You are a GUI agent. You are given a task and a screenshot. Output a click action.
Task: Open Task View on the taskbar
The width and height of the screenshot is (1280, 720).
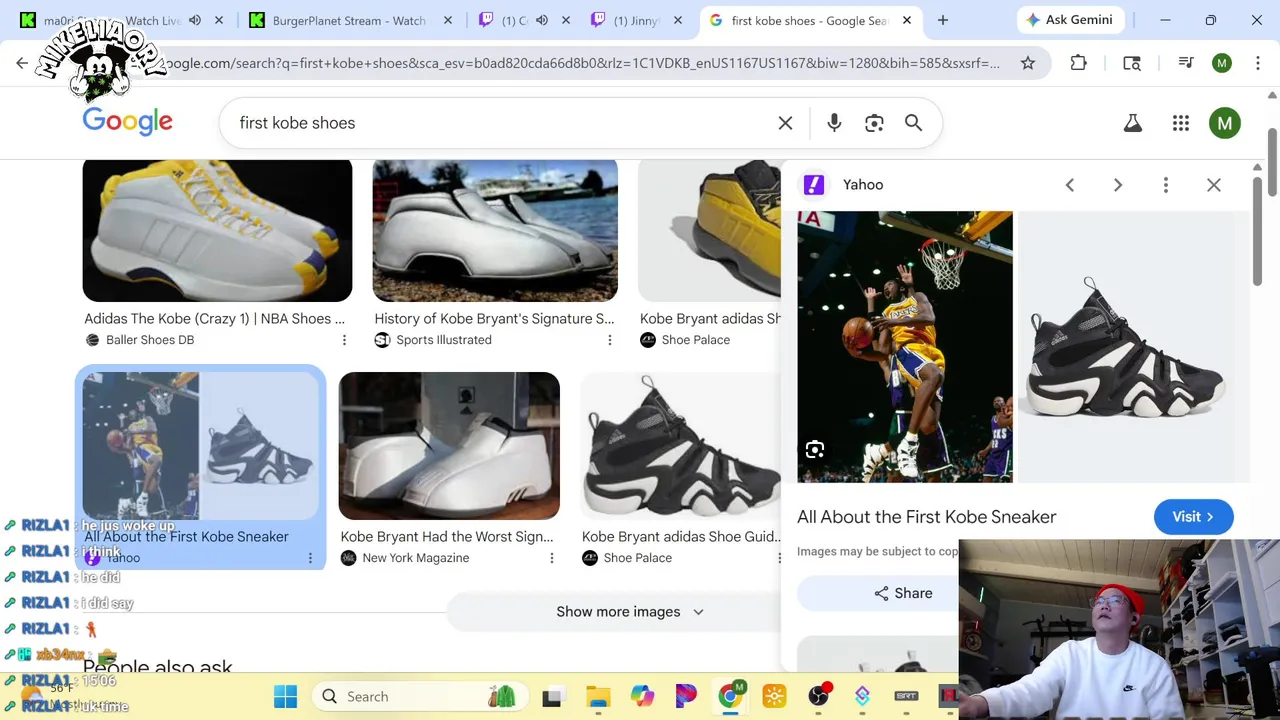point(551,696)
